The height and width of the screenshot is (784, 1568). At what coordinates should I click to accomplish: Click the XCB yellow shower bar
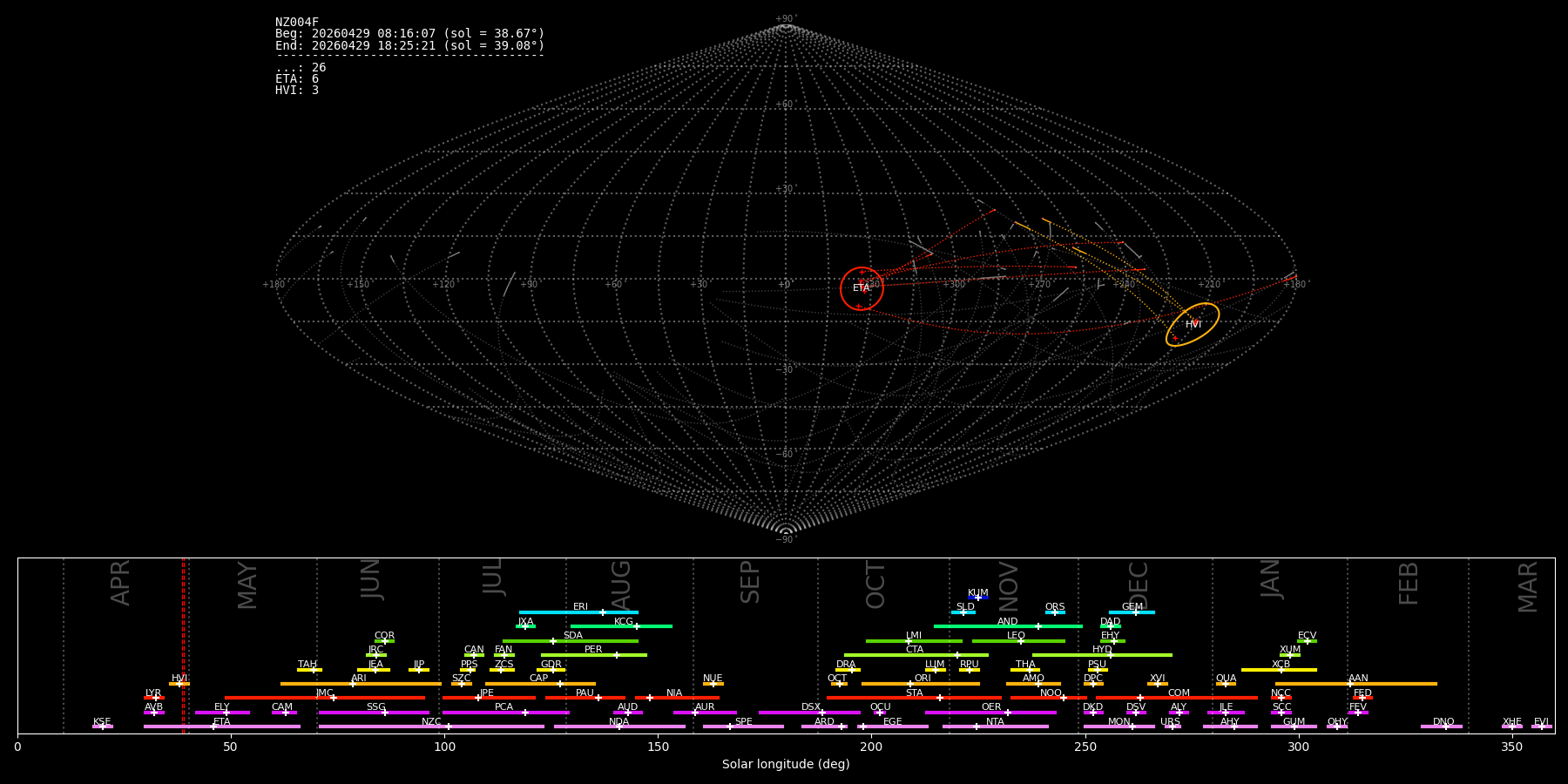pos(1279,670)
